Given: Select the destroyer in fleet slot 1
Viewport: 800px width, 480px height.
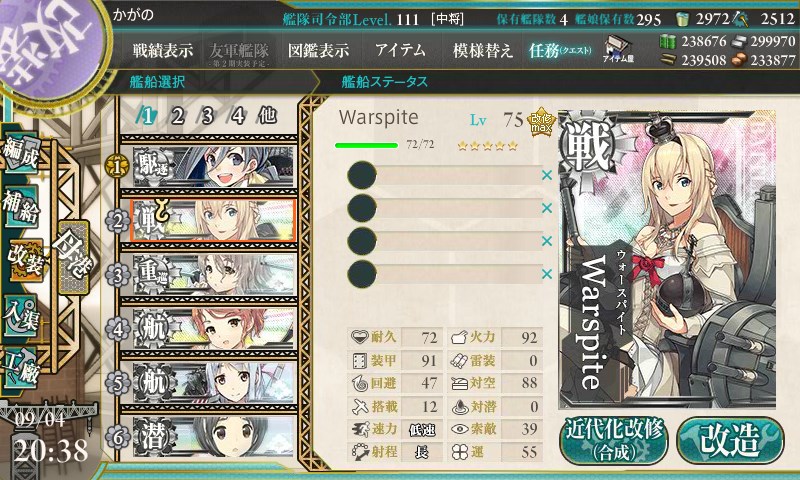Looking at the screenshot, I should point(213,166).
